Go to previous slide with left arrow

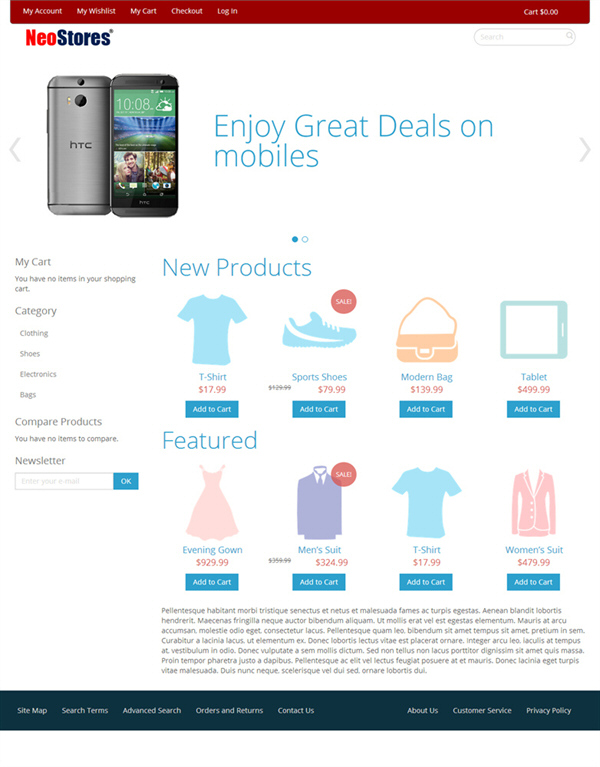point(15,149)
